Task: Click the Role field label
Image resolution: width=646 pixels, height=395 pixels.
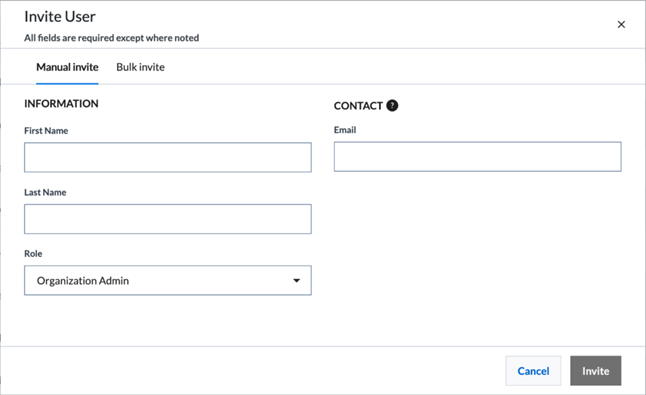Action: pyautogui.click(x=33, y=254)
